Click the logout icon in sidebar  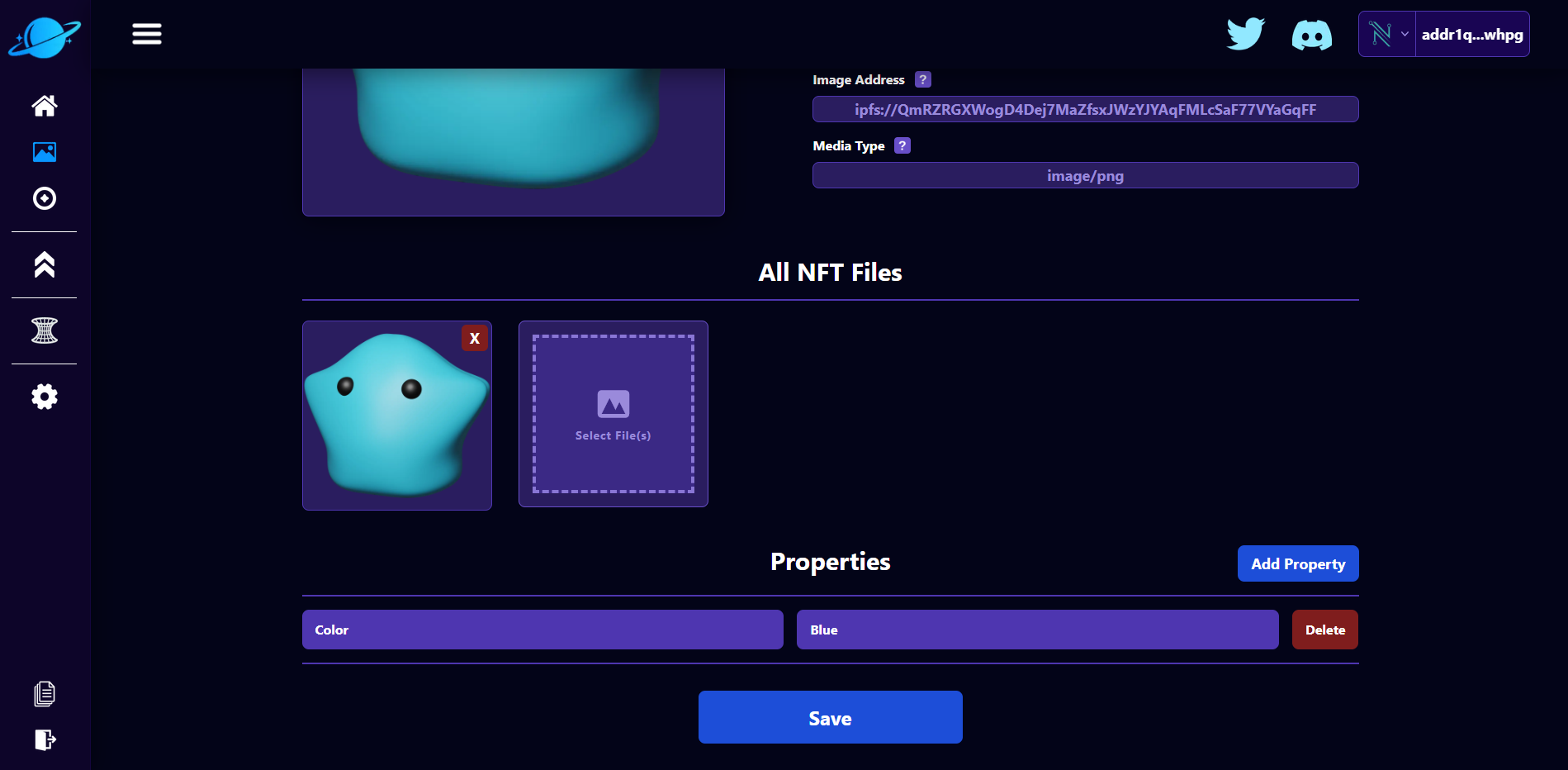coord(45,739)
